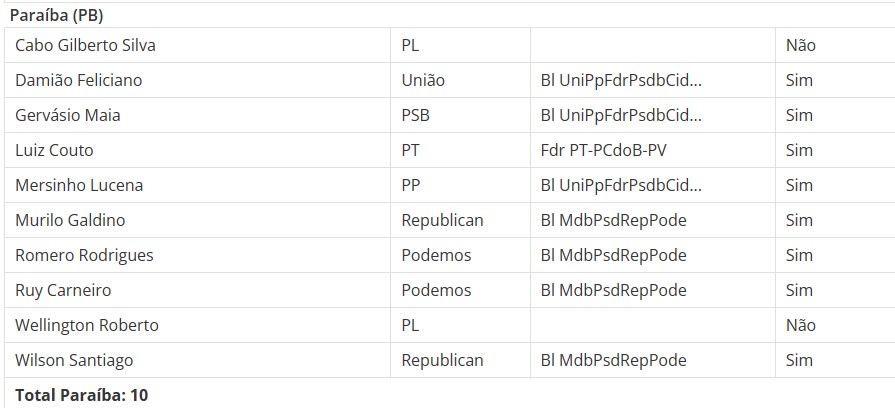Click Gervásio Maia's Bl UniPpFdrPsdbCid bloc
This screenshot has width=895, height=408.
621,116
